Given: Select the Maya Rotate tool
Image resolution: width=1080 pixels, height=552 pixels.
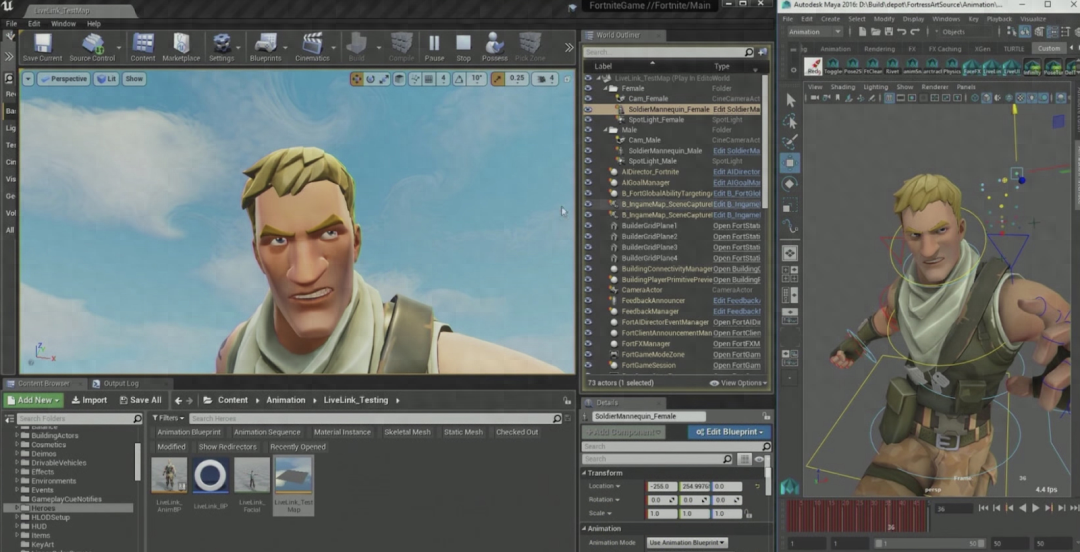Looking at the screenshot, I should [790, 184].
